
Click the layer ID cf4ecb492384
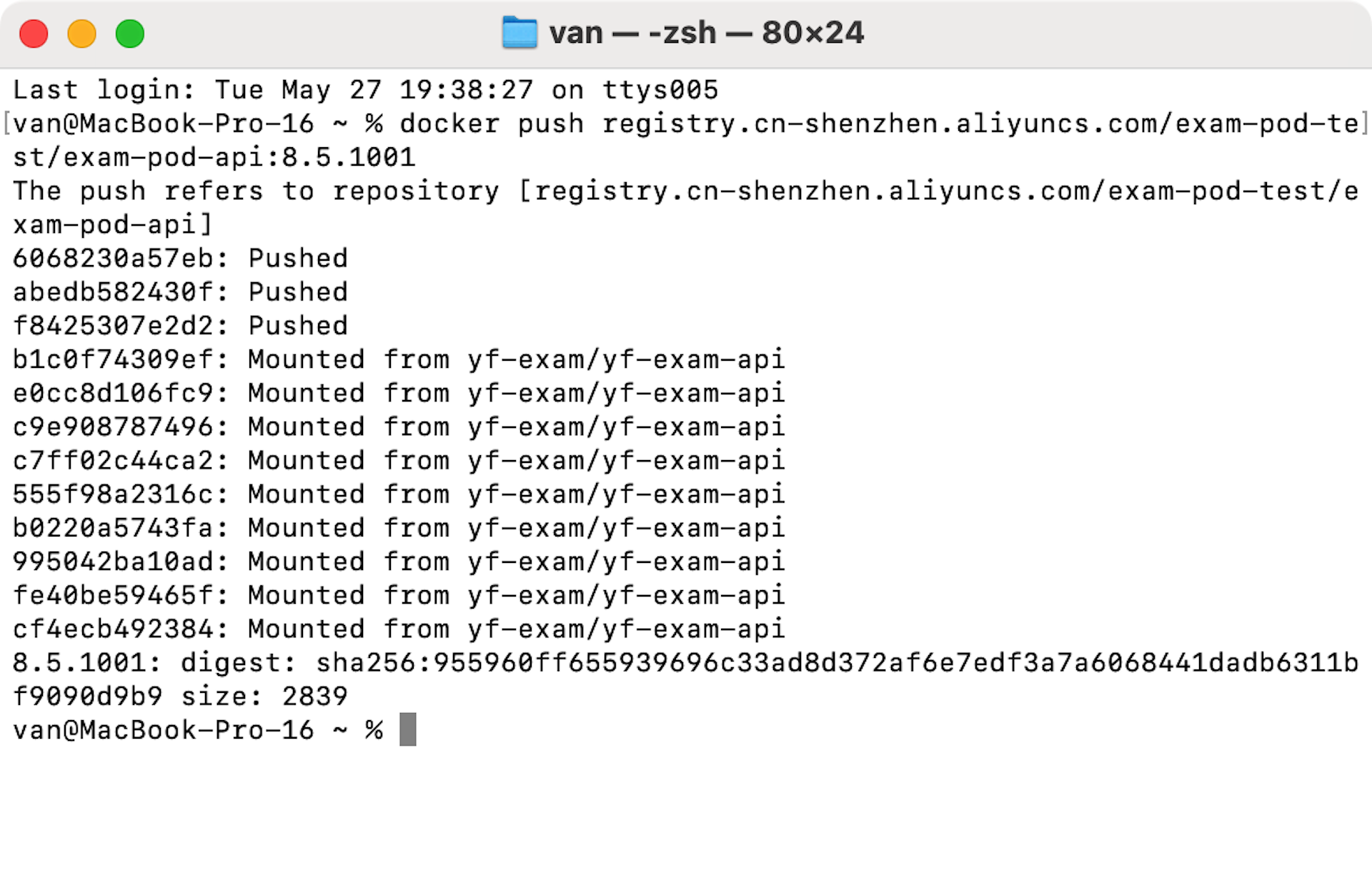[114, 629]
